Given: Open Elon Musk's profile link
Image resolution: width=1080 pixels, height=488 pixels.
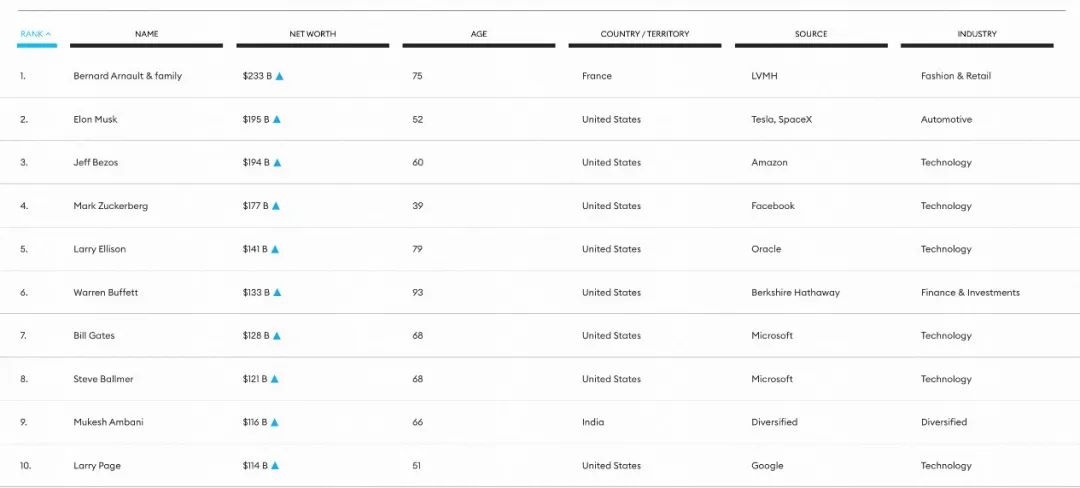Looking at the screenshot, I should click(x=95, y=119).
